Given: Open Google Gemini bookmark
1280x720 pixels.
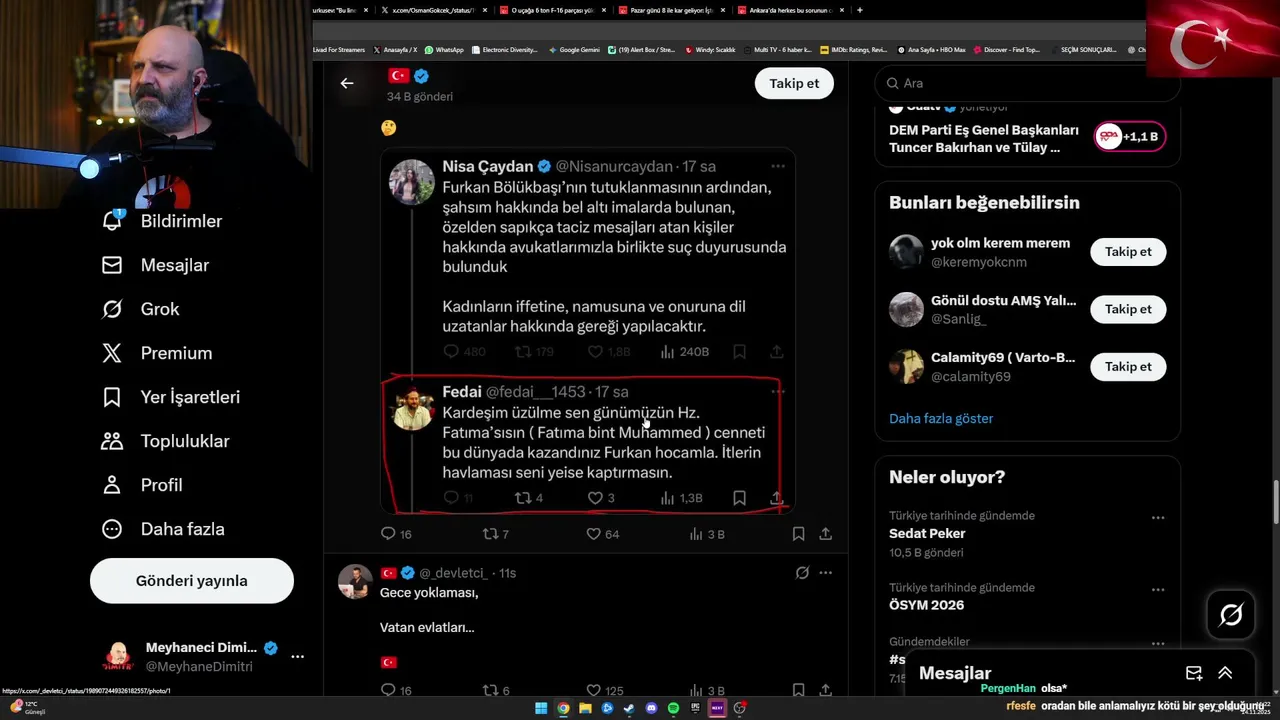Looking at the screenshot, I should pos(573,49).
